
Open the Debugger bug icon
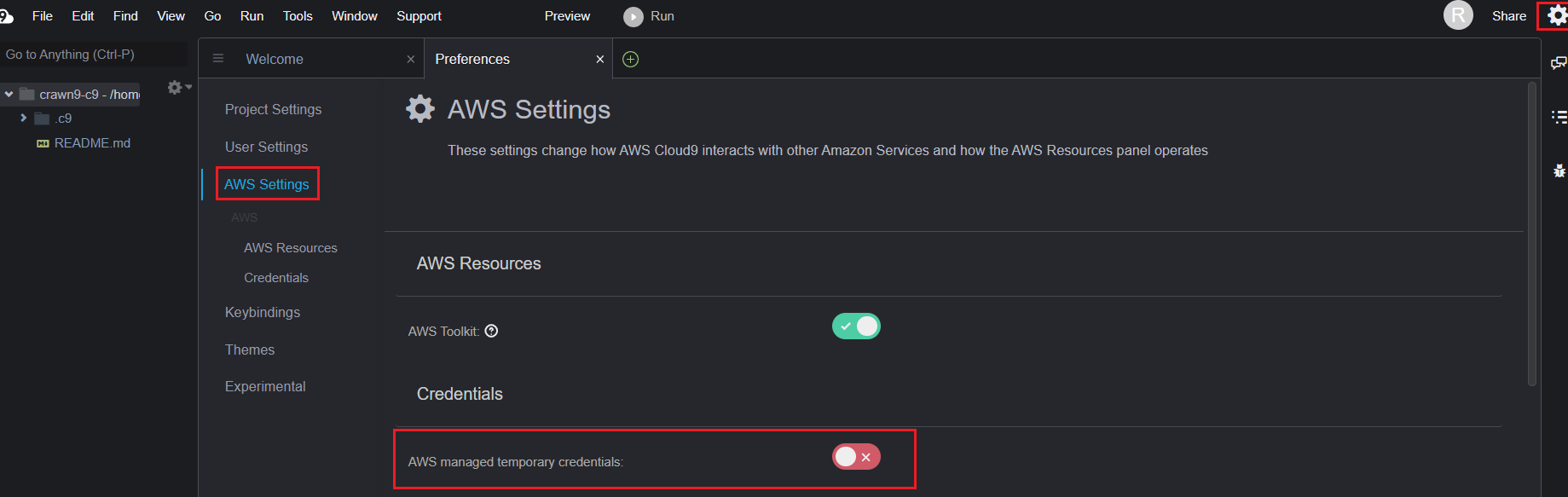coord(1559,170)
